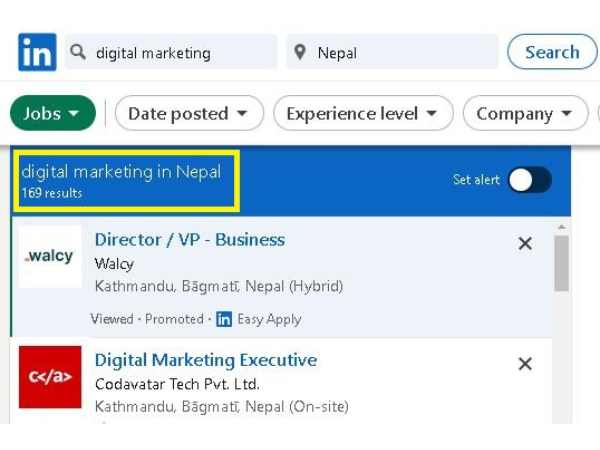Dismiss the Digital Marketing Executive job
600x450 pixels.
pyautogui.click(x=525, y=364)
